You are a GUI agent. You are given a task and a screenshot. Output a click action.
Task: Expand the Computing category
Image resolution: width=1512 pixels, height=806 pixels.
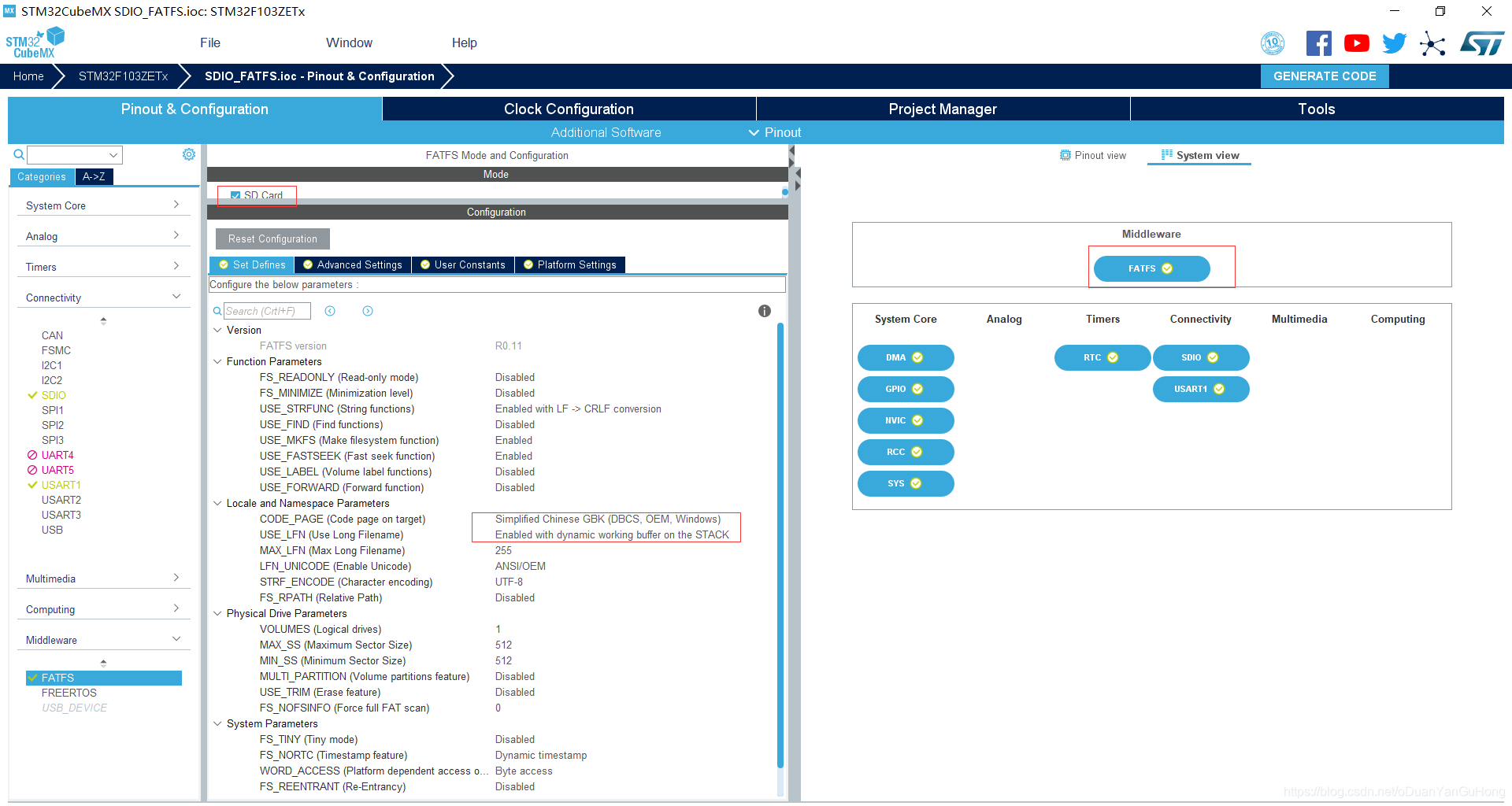pyautogui.click(x=103, y=609)
